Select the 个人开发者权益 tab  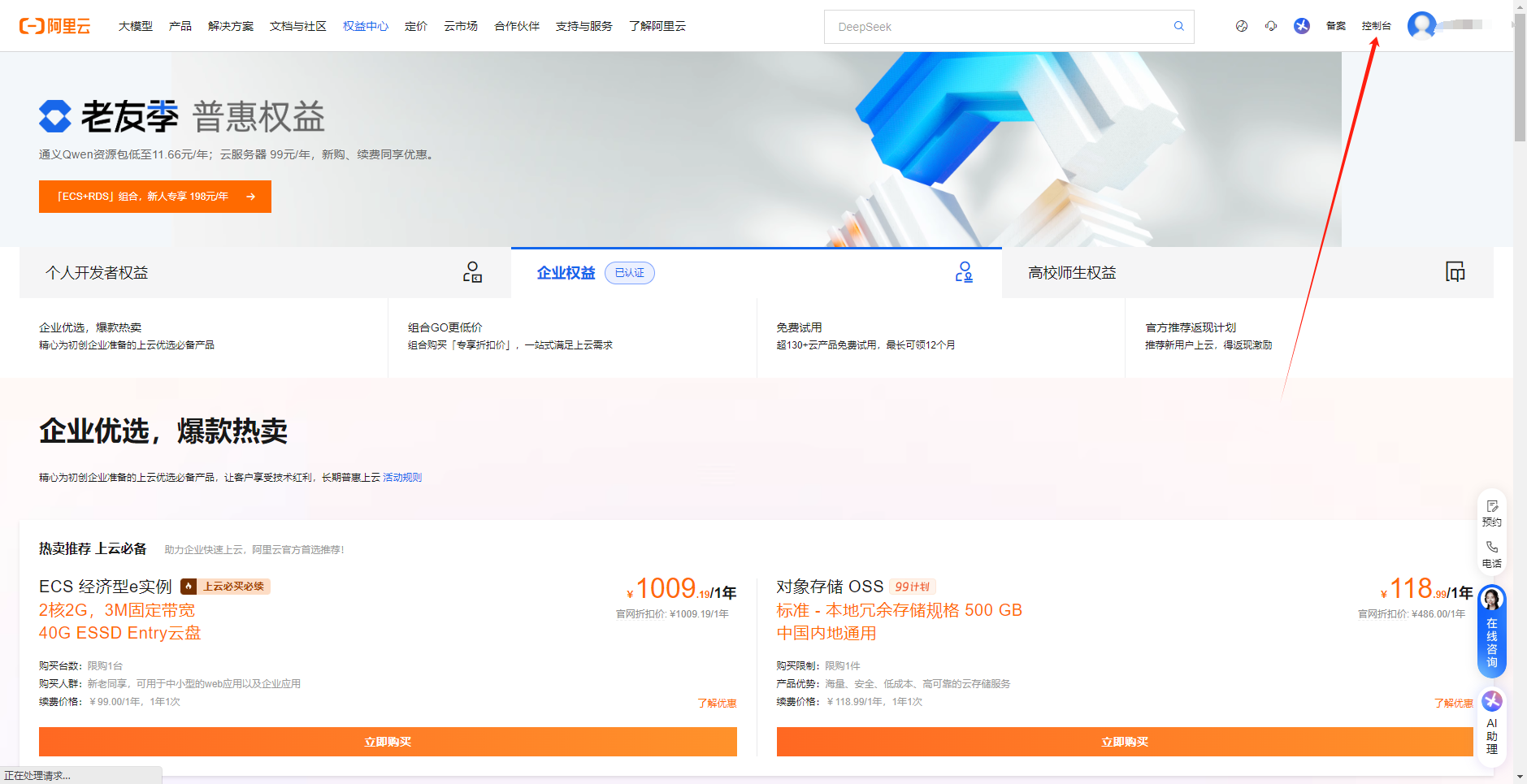96,272
